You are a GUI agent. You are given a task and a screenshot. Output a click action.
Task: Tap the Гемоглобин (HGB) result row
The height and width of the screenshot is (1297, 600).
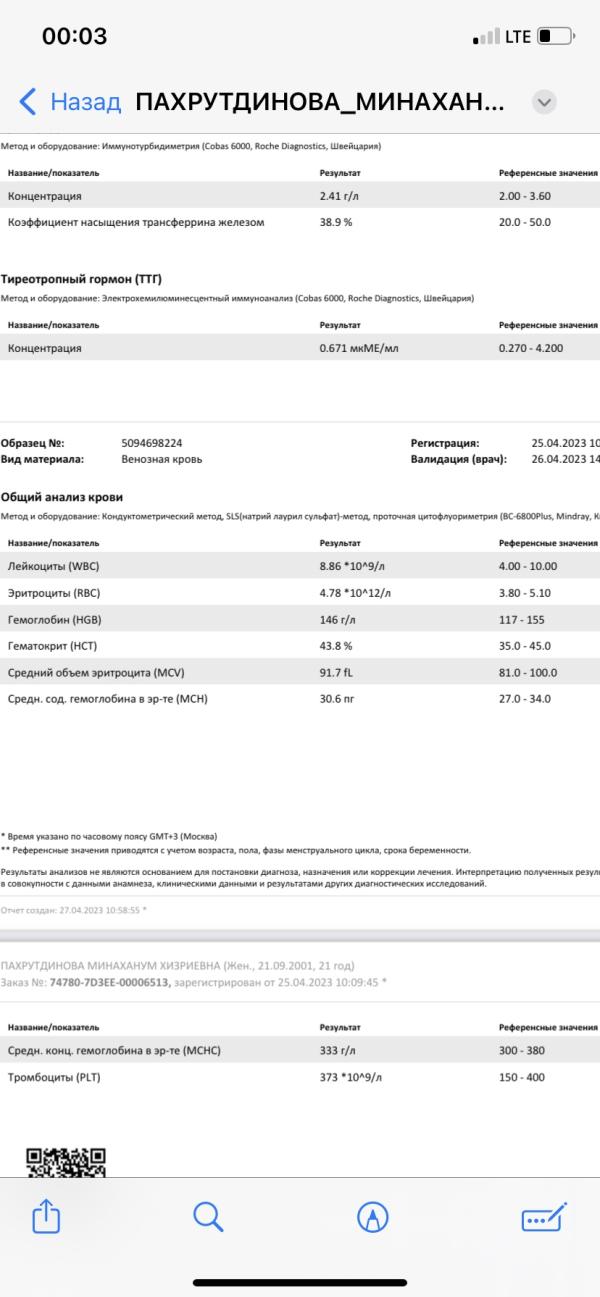(300, 620)
